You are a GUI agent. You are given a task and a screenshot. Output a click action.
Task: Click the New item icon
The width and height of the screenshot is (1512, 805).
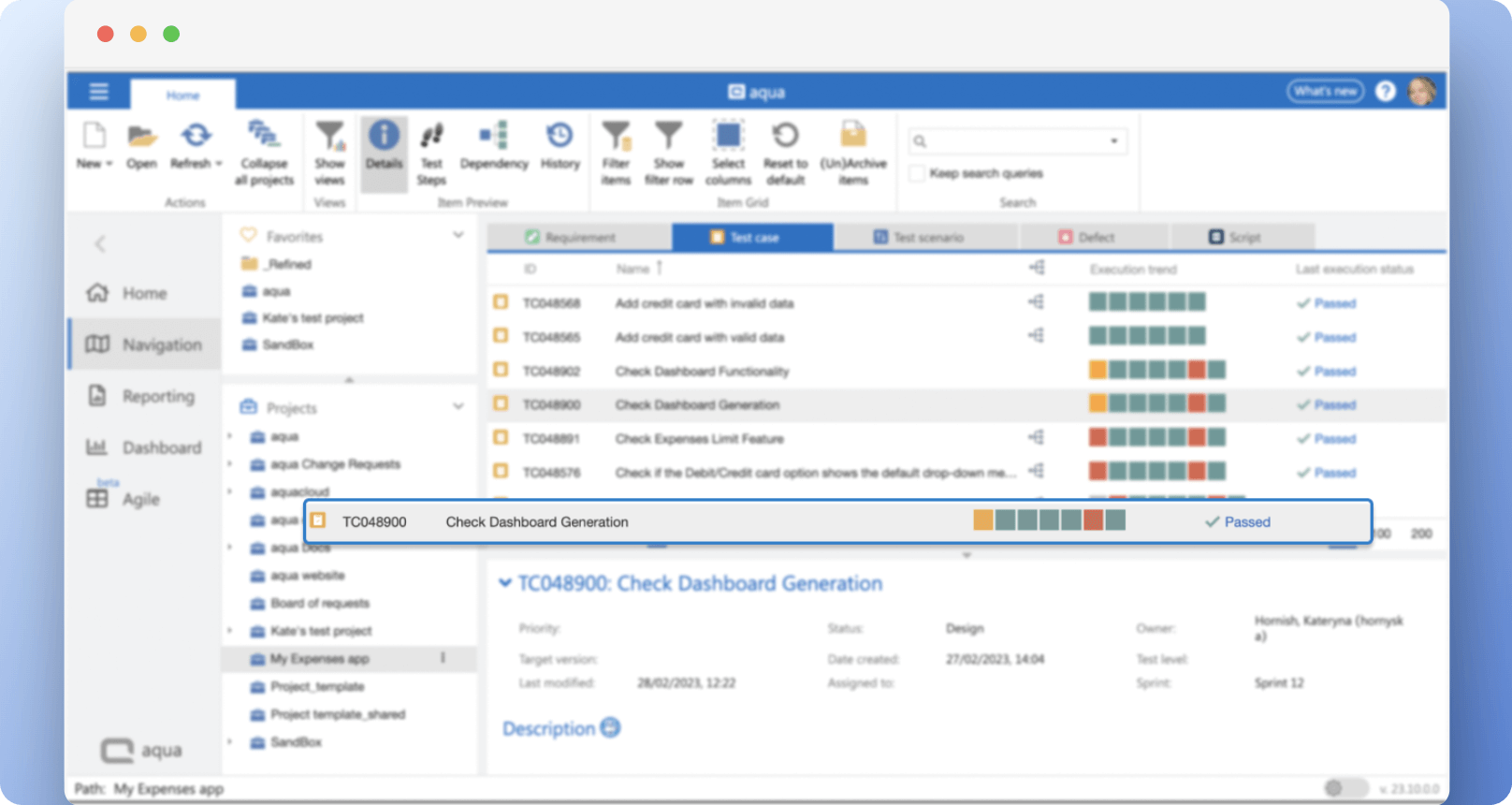click(94, 136)
